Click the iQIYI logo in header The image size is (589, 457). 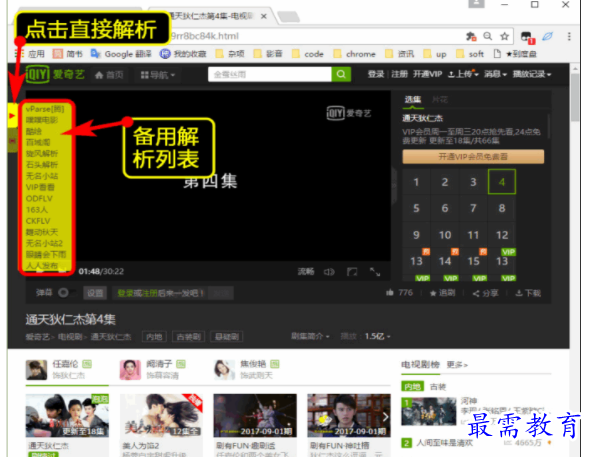[x=55, y=74]
